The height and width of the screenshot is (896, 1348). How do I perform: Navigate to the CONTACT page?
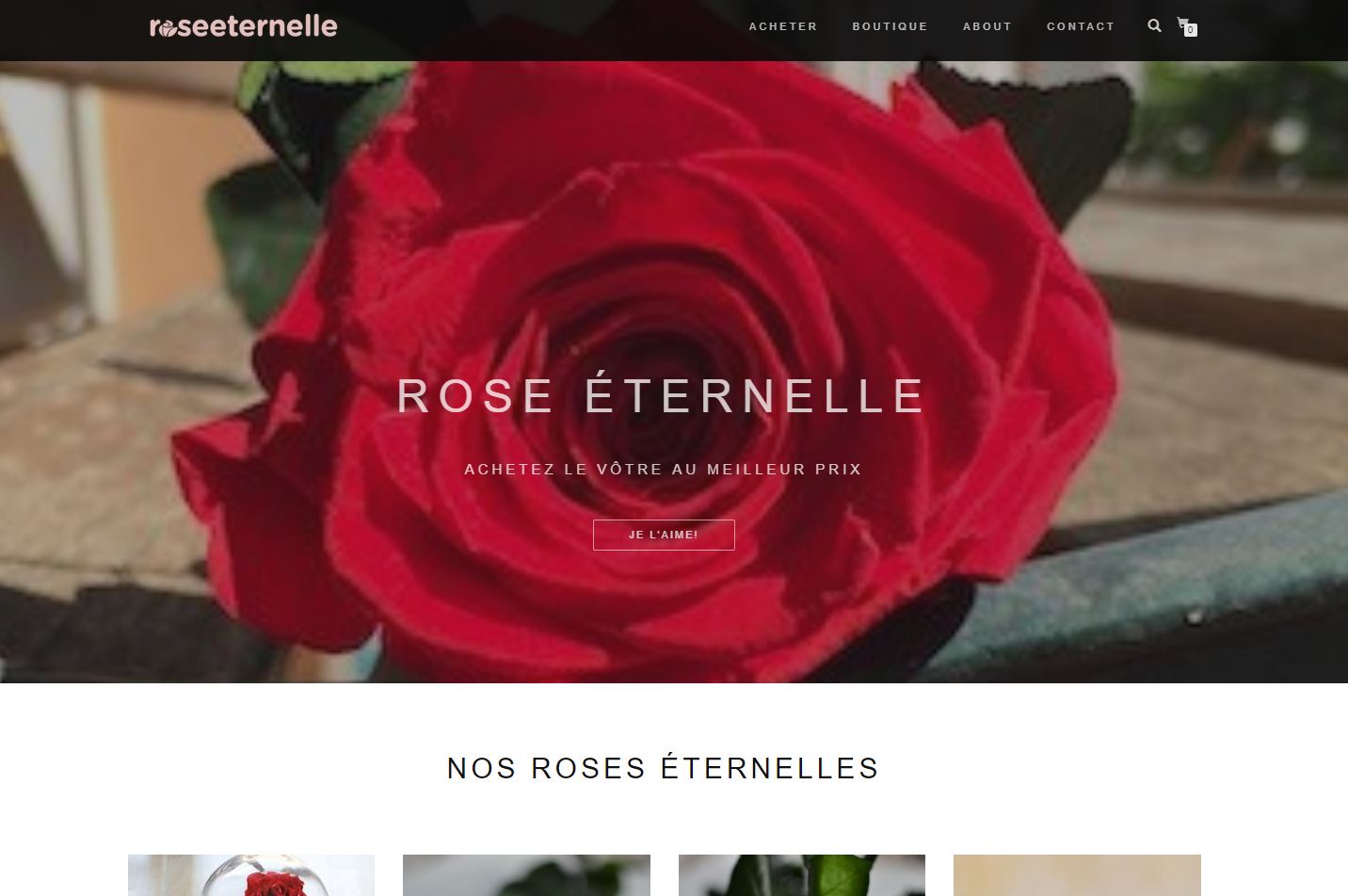pyautogui.click(x=1081, y=26)
